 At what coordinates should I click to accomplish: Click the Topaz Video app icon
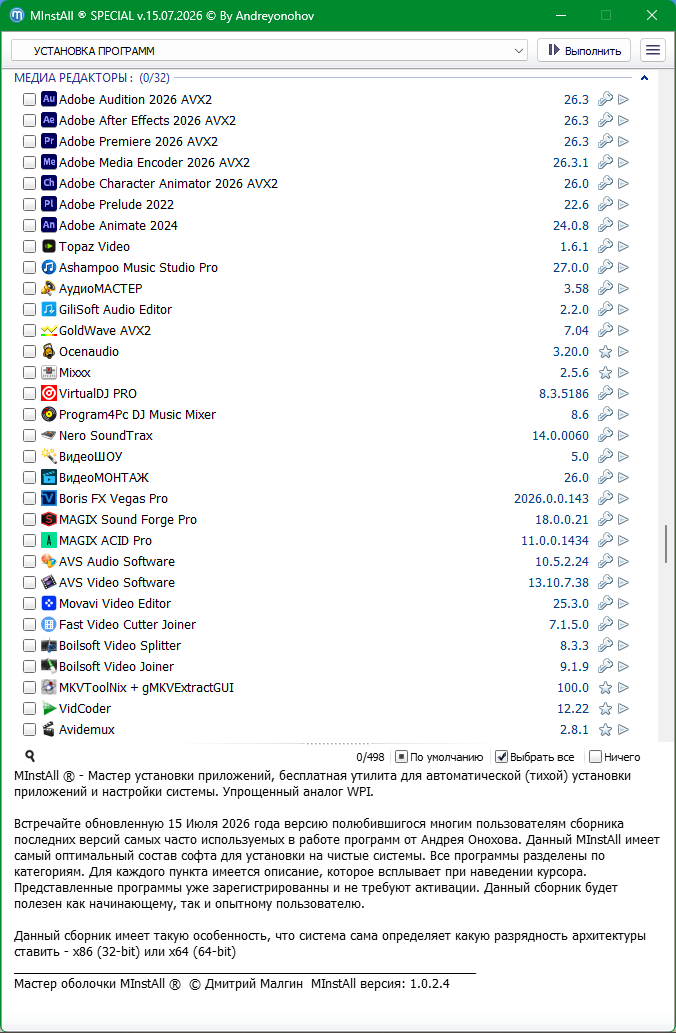(49, 246)
